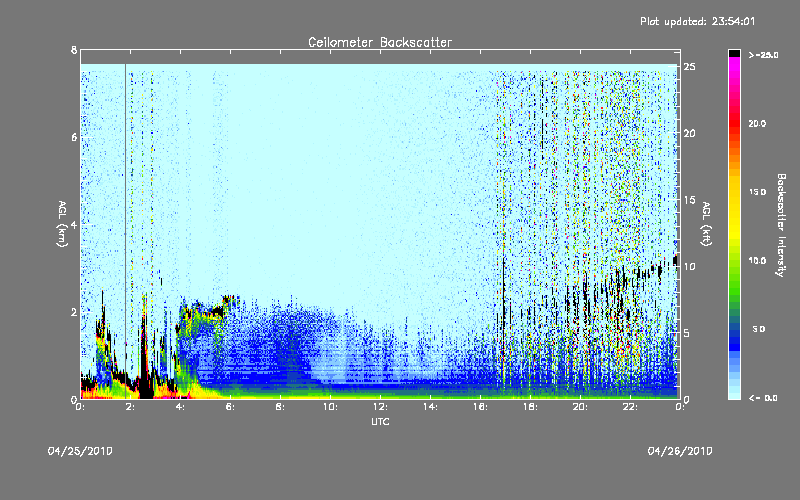Click the '10:' UTC tick label
The height and width of the screenshot is (500, 800).
tap(330, 407)
